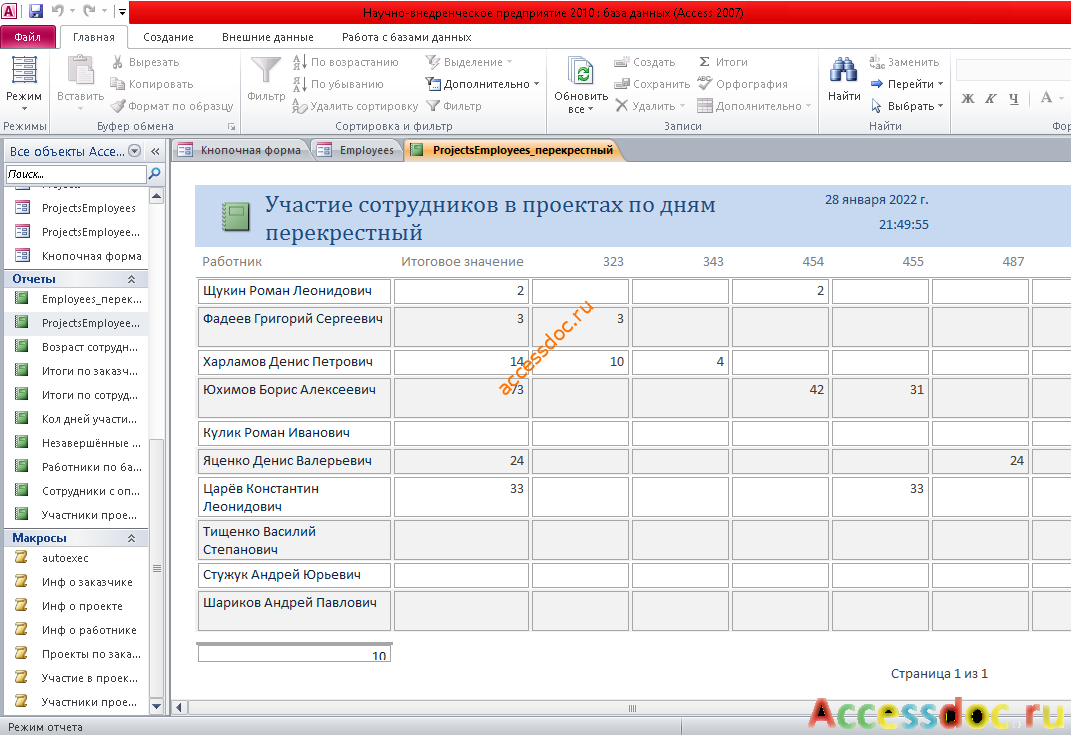Toggle underline Ч formatting button
1071x735 pixels.
click(x=1014, y=98)
